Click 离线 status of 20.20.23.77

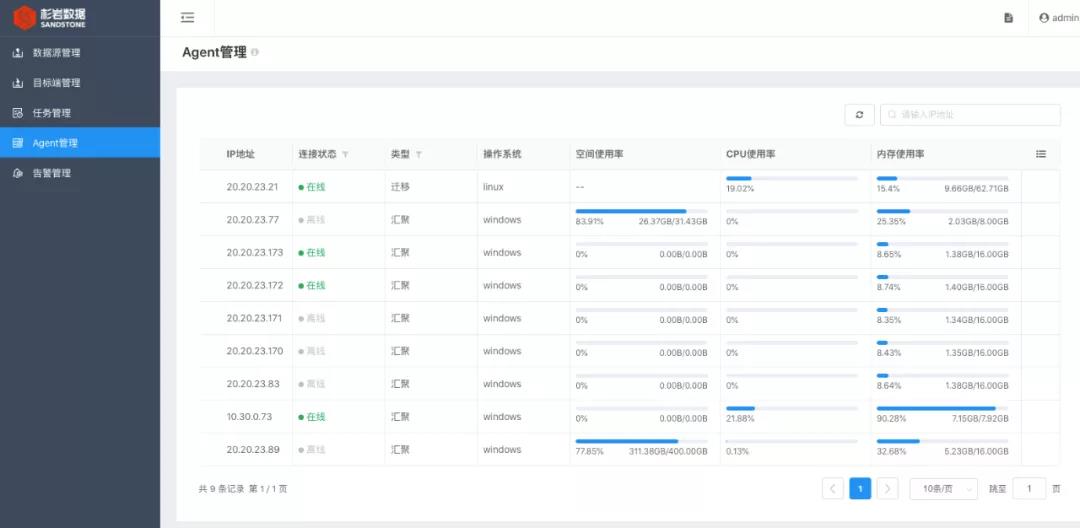pyautogui.click(x=312, y=220)
